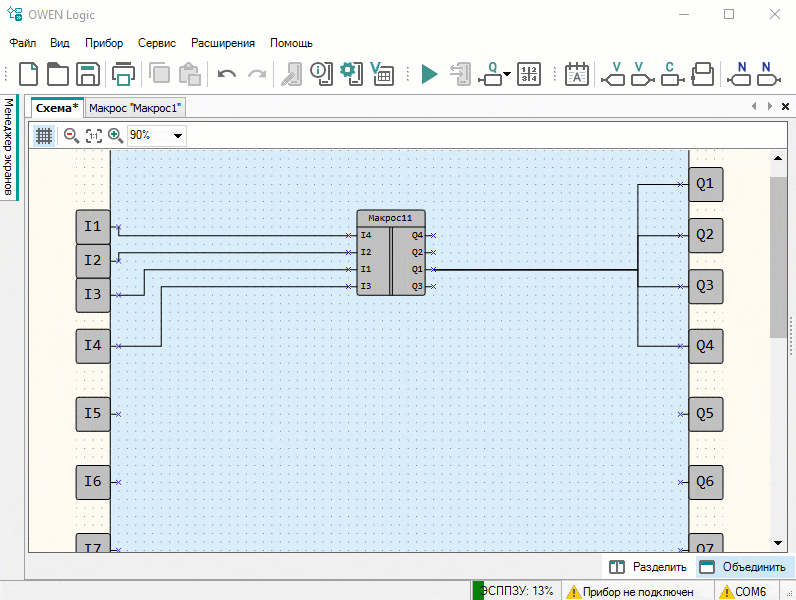Open the Сервис menu
Image resolution: width=796 pixels, height=600 pixels.
pyautogui.click(x=157, y=43)
